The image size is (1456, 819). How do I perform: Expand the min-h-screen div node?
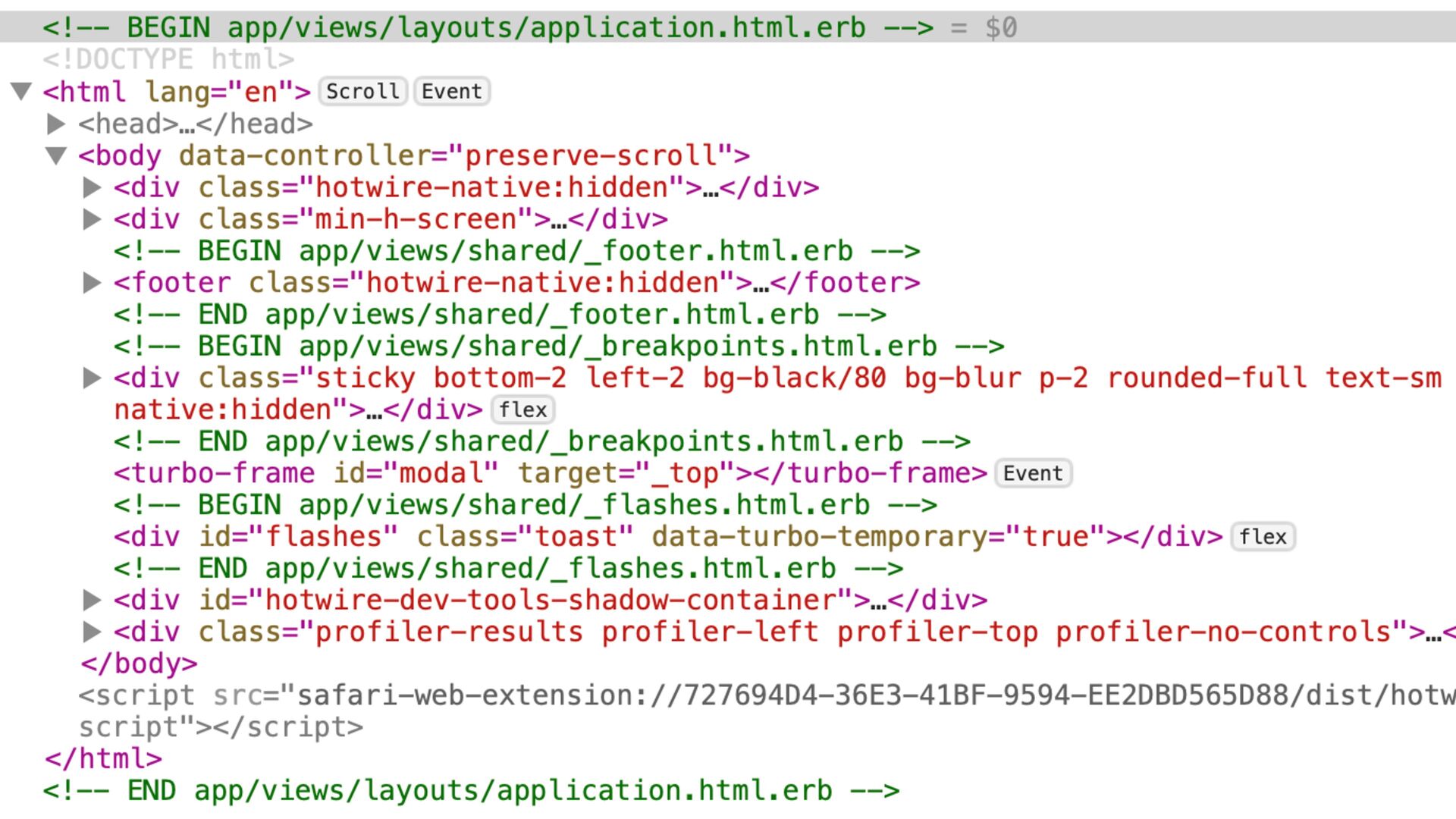[x=92, y=219]
